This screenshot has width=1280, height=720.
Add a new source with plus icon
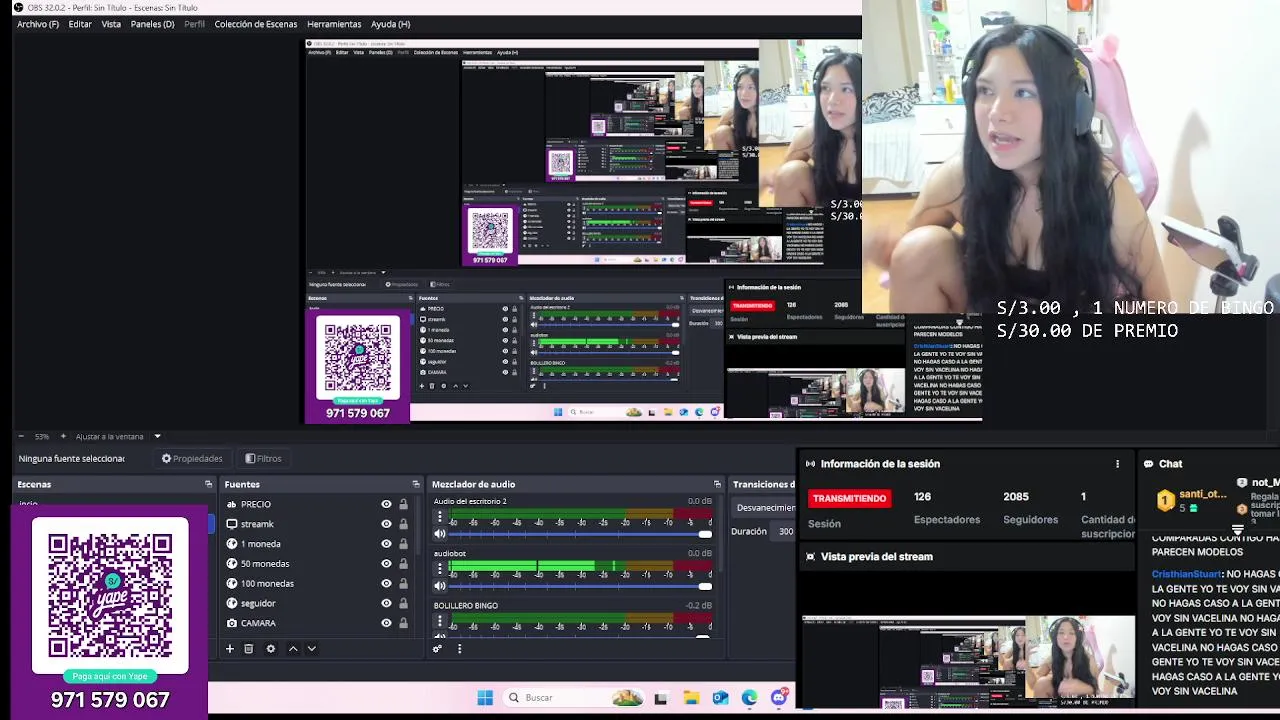[x=229, y=649]
